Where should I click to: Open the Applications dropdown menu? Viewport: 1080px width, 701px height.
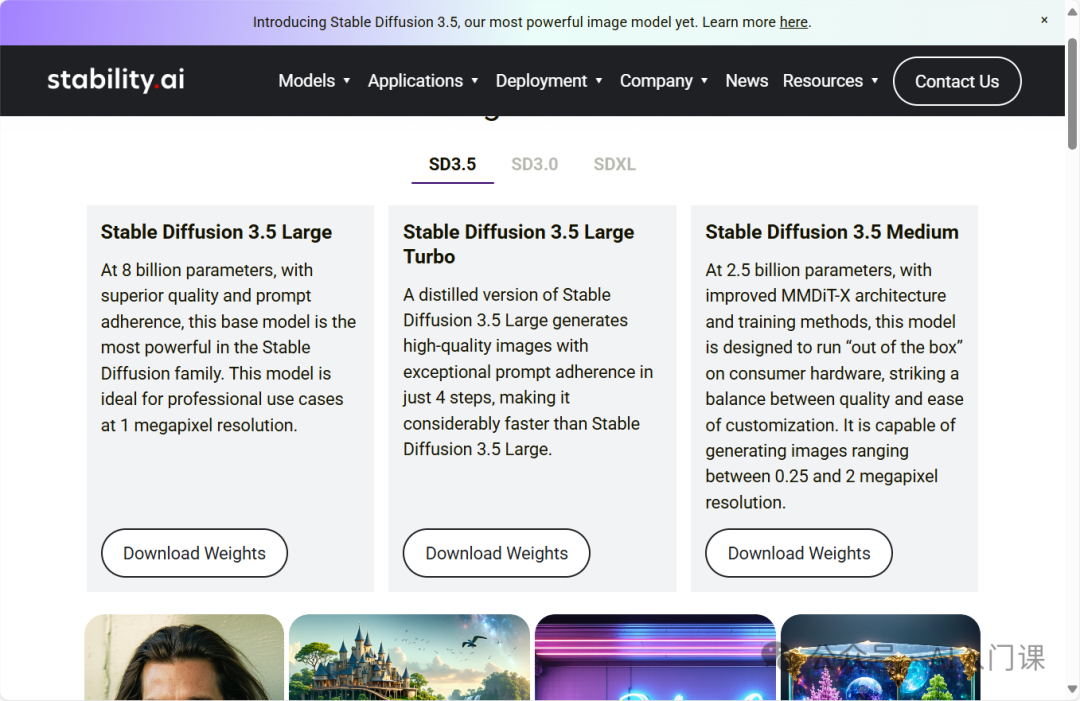point(423,81)
